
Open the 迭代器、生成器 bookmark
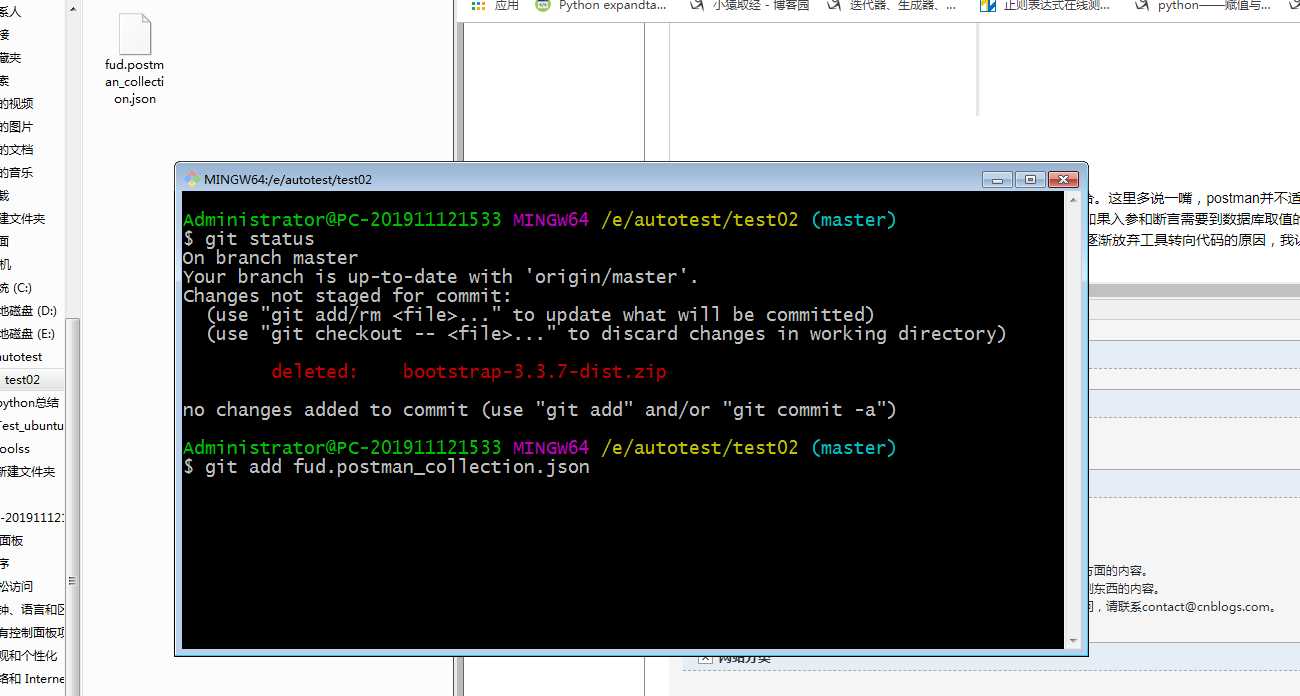[891, 6]
